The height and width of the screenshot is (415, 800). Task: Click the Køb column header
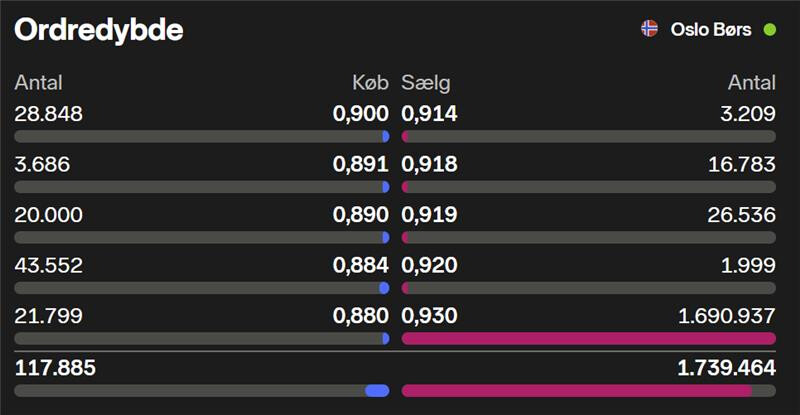pos(369,83)
